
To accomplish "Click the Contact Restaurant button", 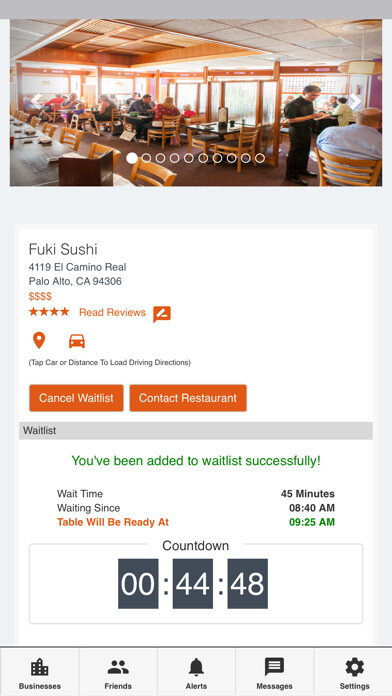I will point(188,398).
